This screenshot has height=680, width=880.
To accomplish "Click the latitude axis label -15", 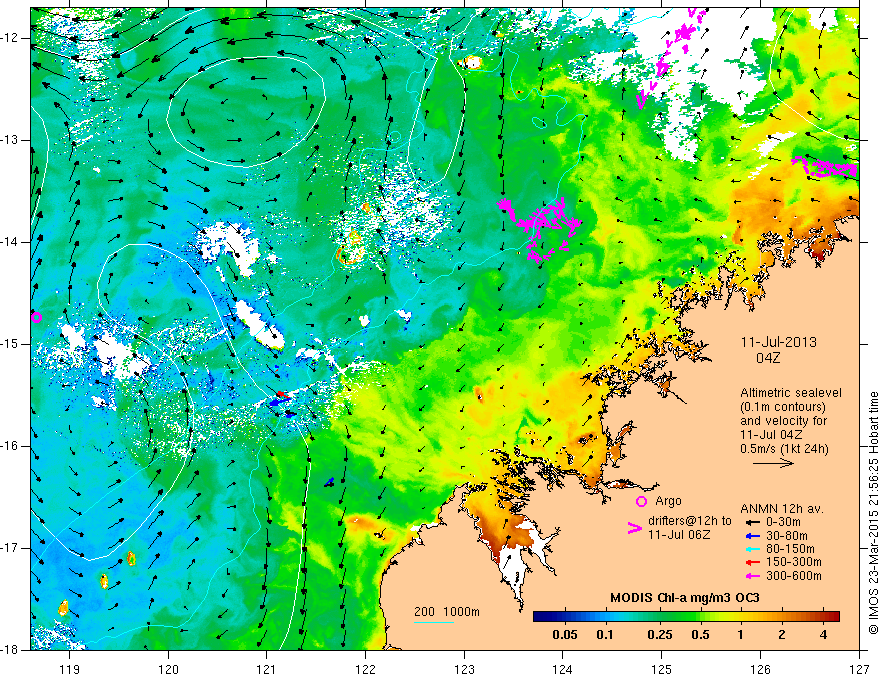I will 10,344.
